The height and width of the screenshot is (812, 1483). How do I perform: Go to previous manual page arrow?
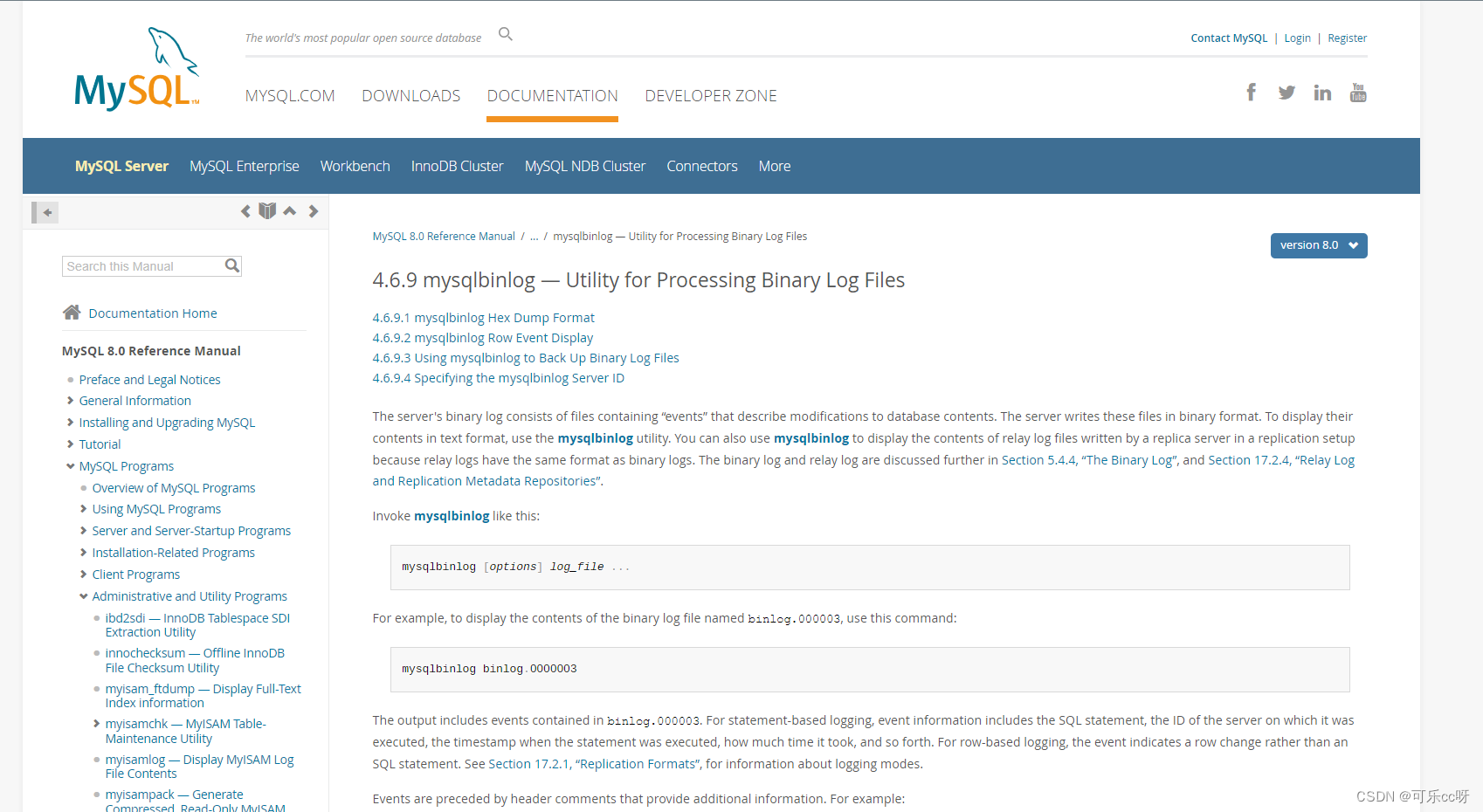pyautogui.click(x=245, y=211)
